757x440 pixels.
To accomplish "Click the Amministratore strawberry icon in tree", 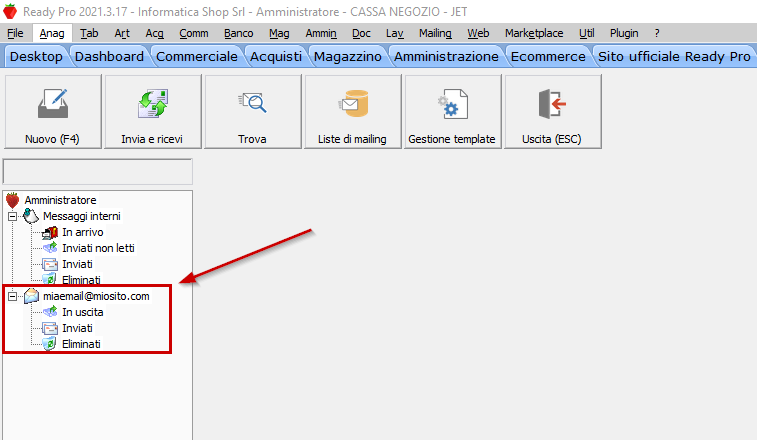I will point(13,200).
